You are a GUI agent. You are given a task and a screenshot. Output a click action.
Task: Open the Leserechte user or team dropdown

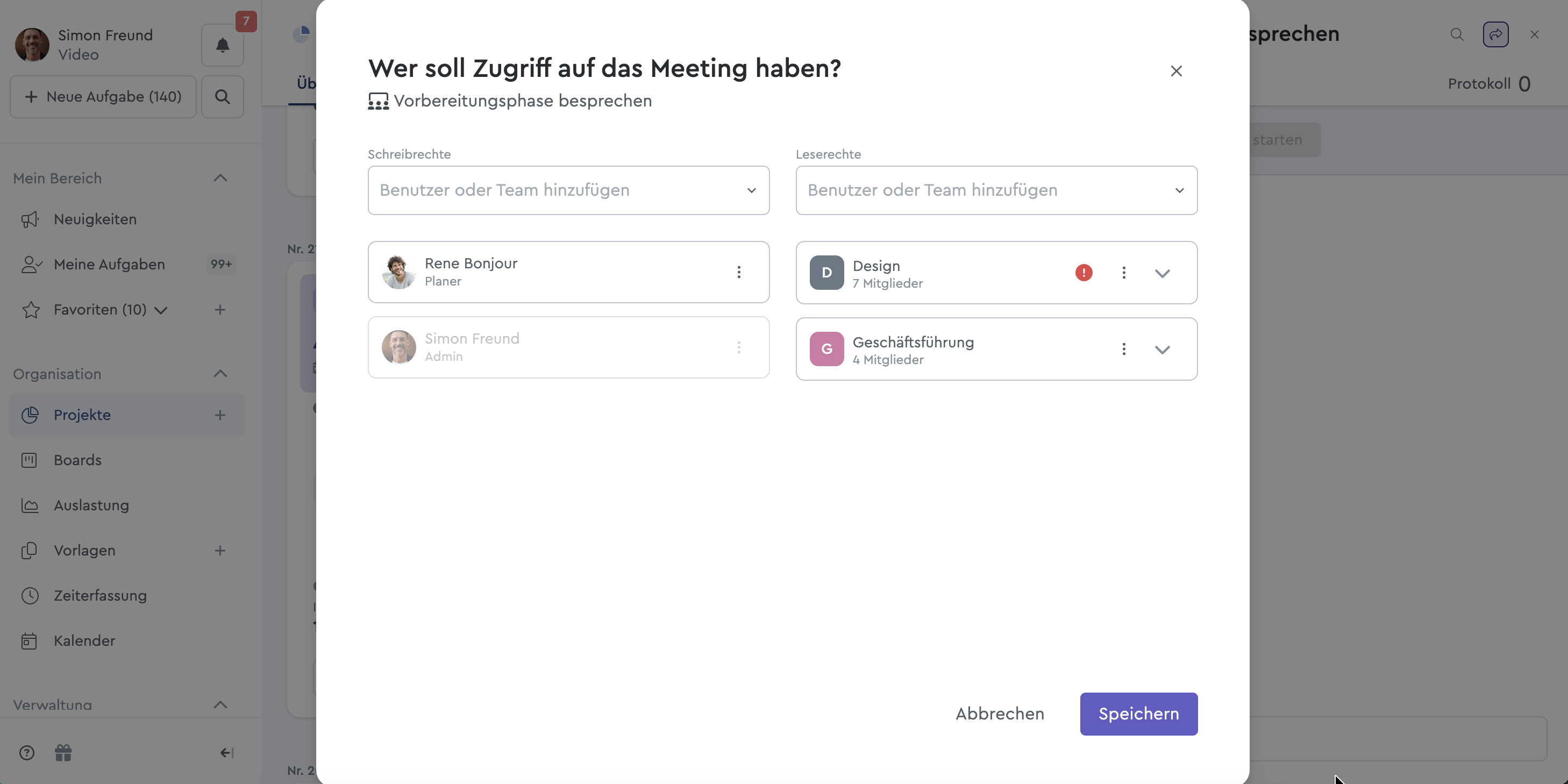996,190
